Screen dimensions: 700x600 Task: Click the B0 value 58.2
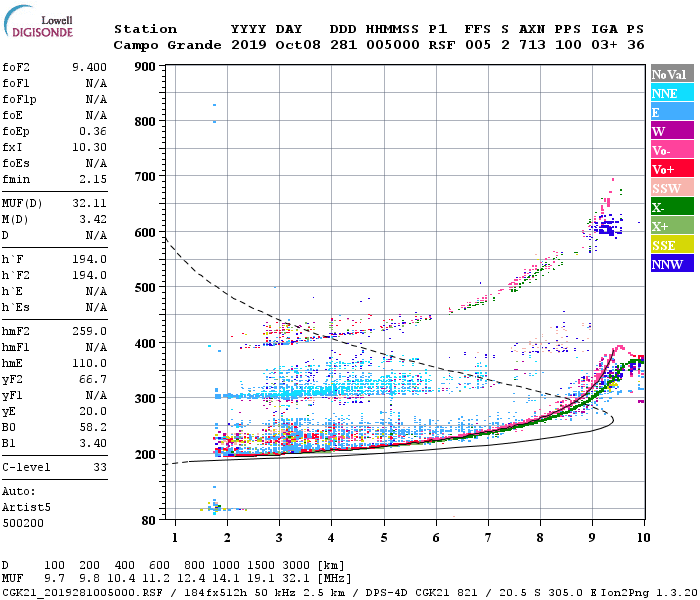point(93,428)
